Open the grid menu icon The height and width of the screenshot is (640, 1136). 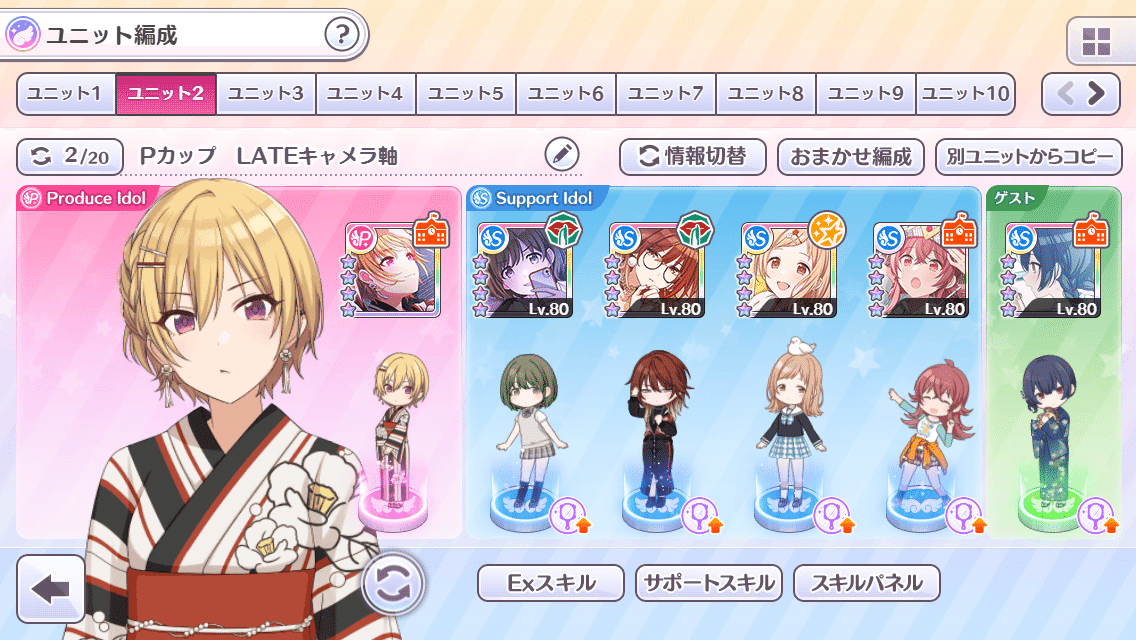click(1096, 42)
